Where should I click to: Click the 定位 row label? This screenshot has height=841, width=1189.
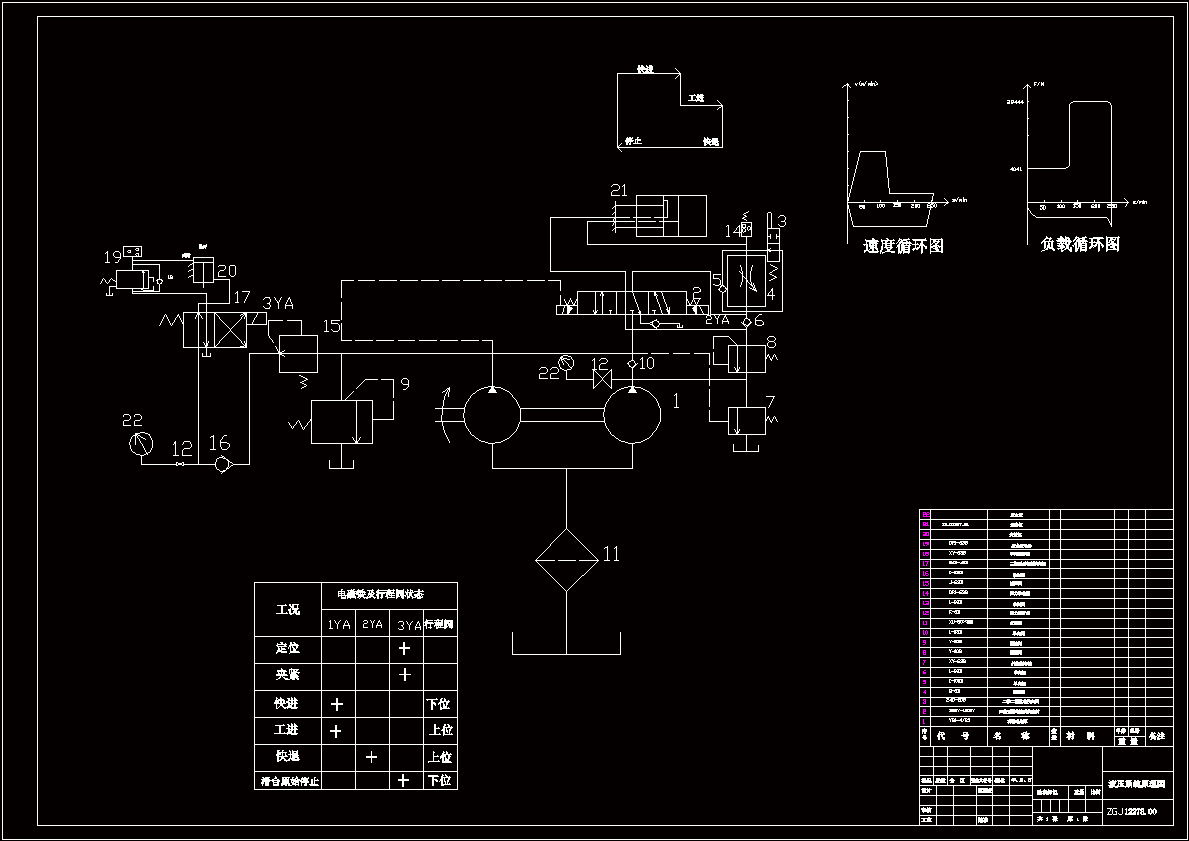(287, 648)
